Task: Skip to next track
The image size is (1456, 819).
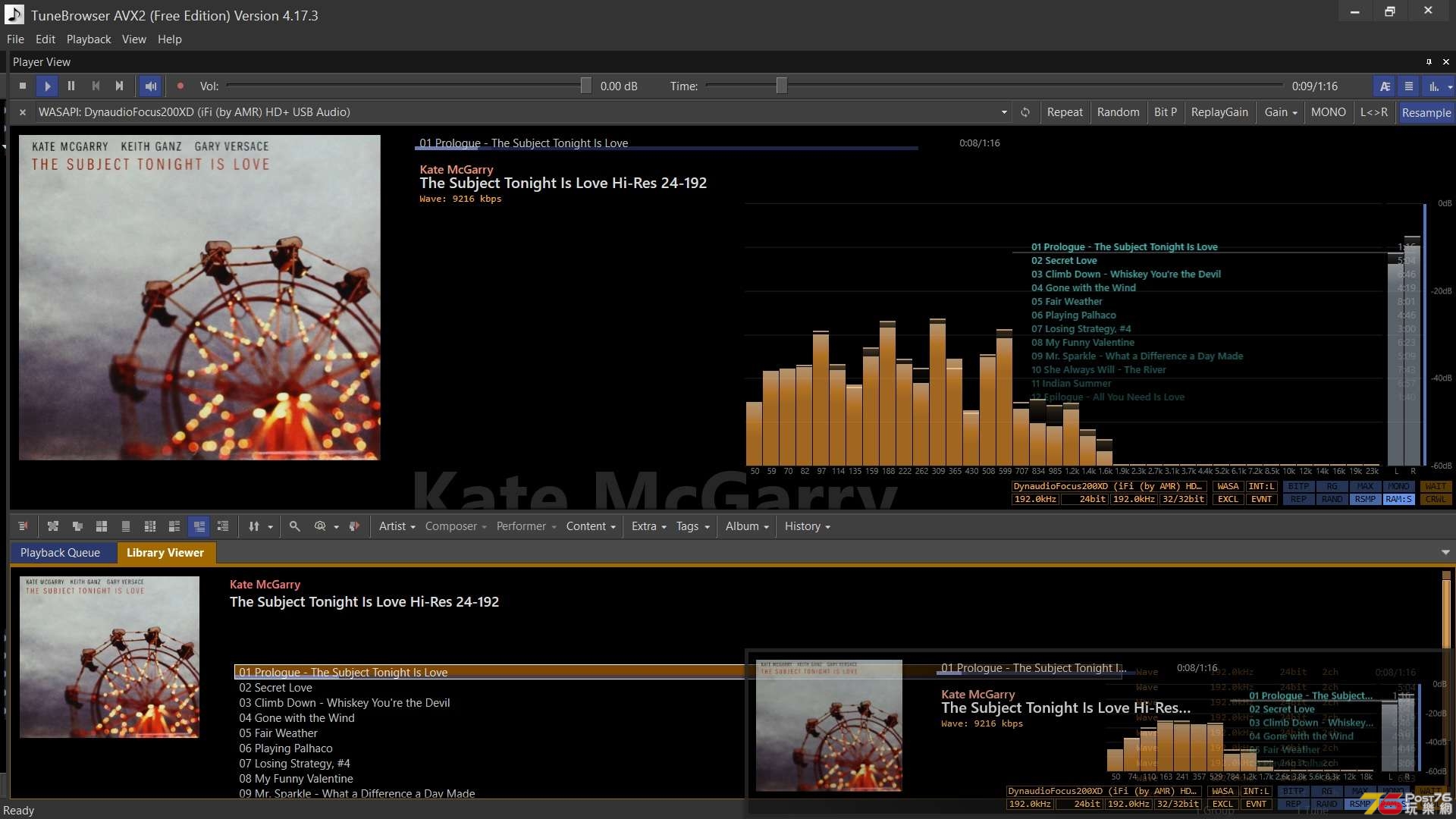Action: point(119,86)
